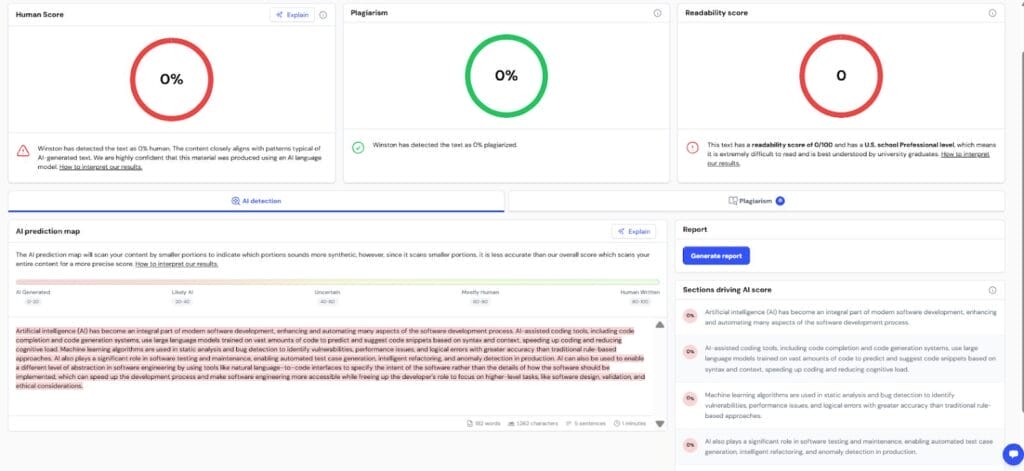Click the scroll up arrow of the text area
1024x471 pixels.
659,325
